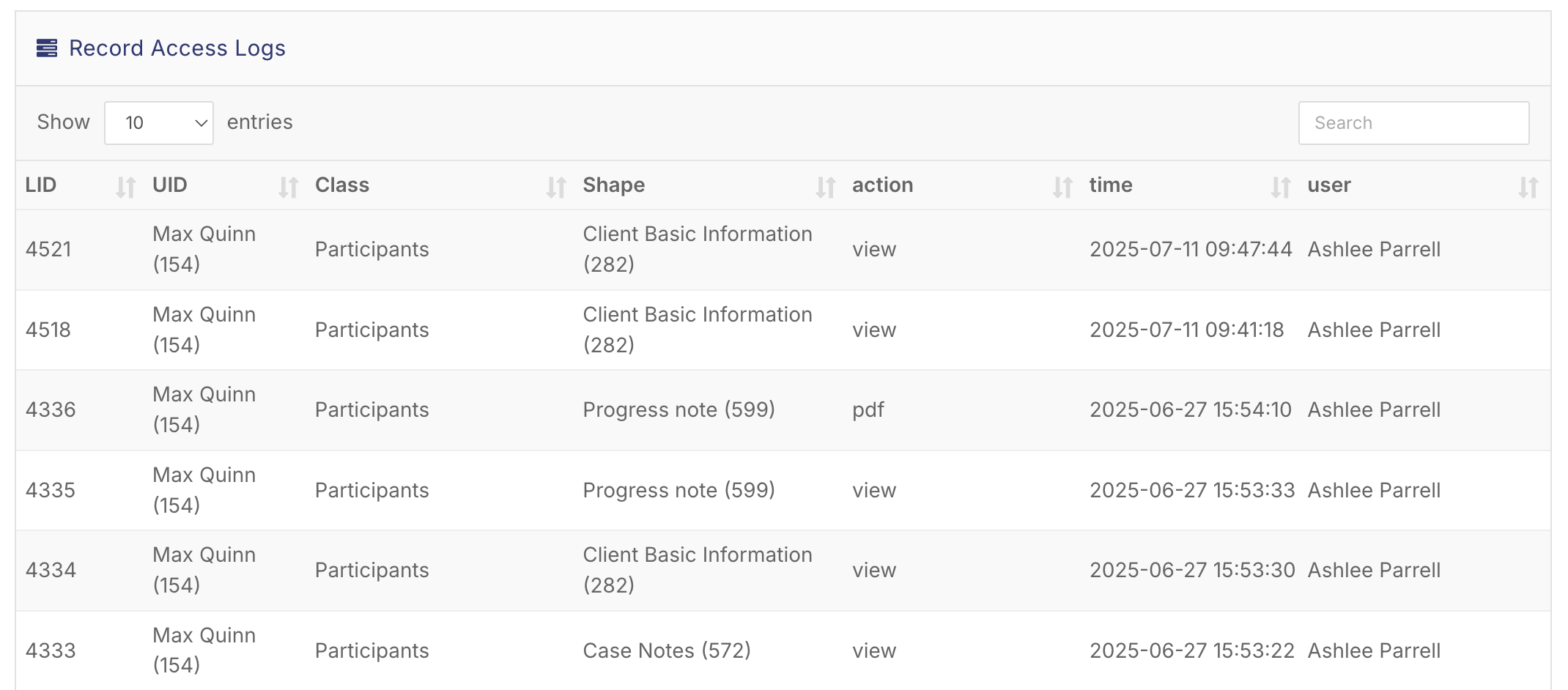Click timestamp 2025-06-27 15:53:22
Image resolution: width=1568 pixels, height=690 pixels.
(1192, 651)
